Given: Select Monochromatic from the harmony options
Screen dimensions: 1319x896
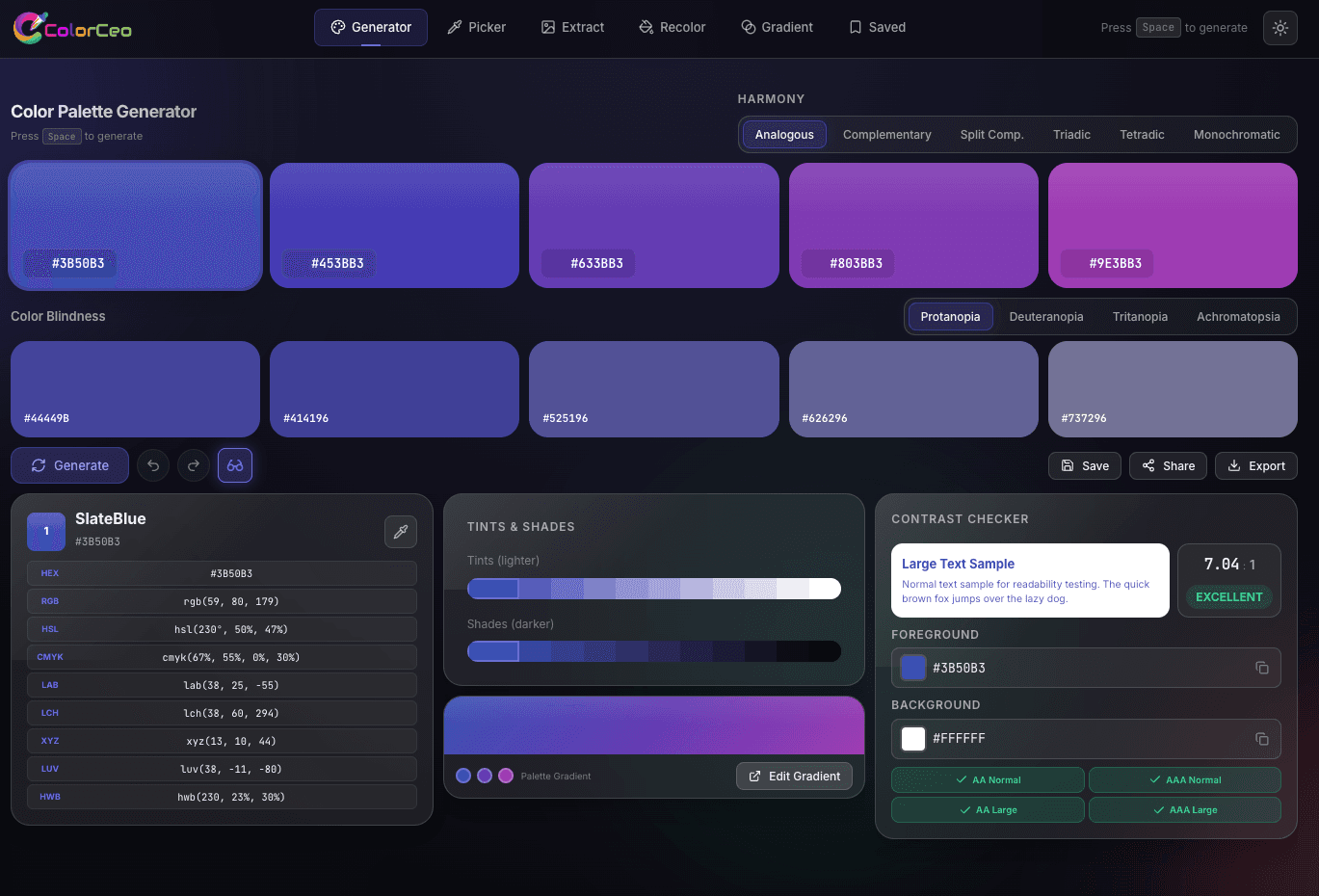Looking at the screenshot, I should coord(1237,134).
